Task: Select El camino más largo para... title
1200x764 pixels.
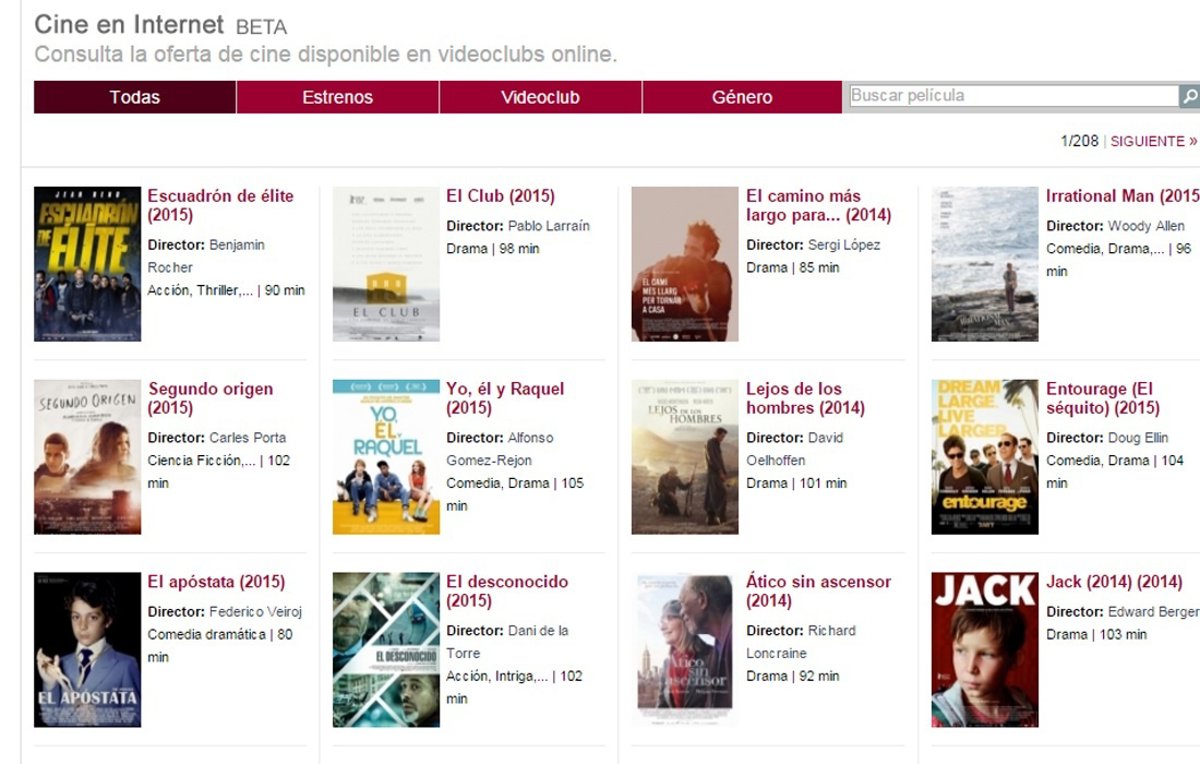Action: click(x=818, y=205)
